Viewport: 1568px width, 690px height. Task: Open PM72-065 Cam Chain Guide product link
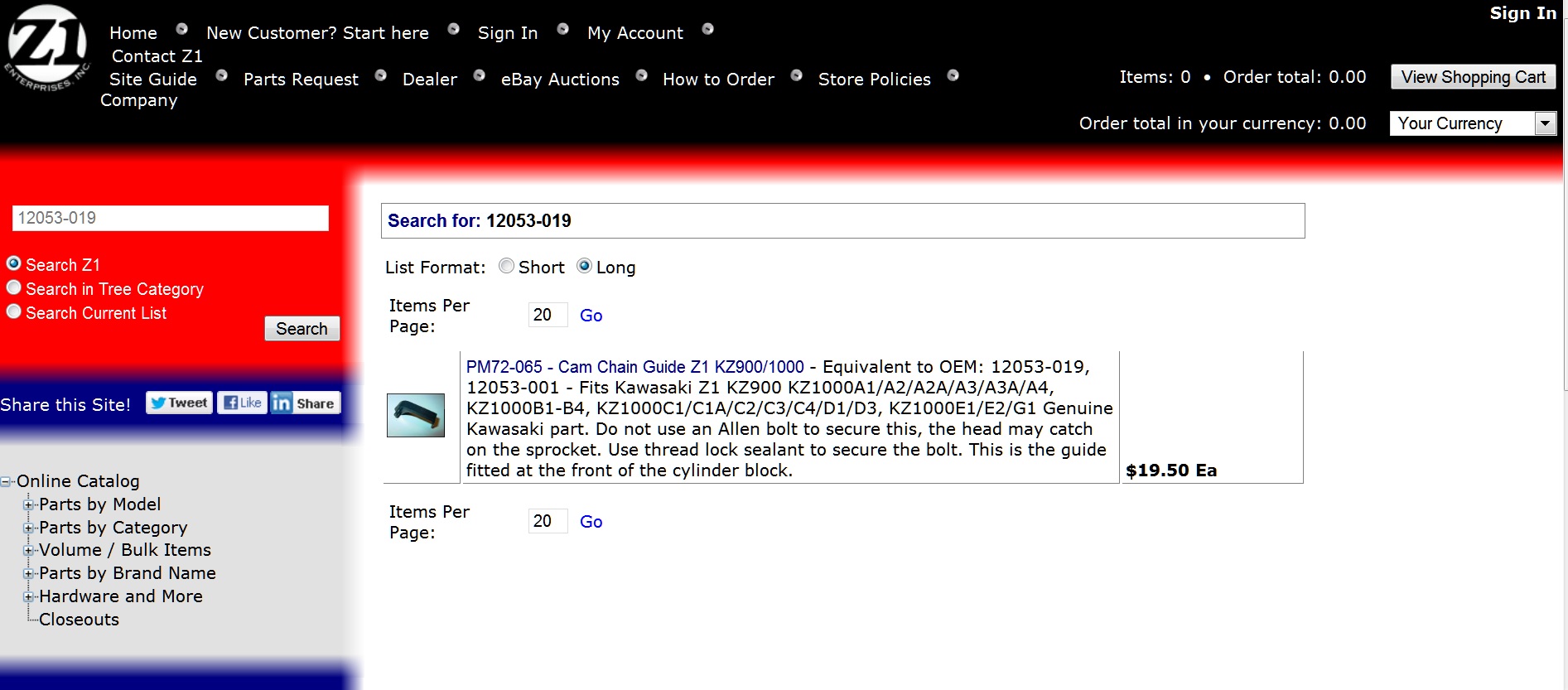tap(635, 367)
